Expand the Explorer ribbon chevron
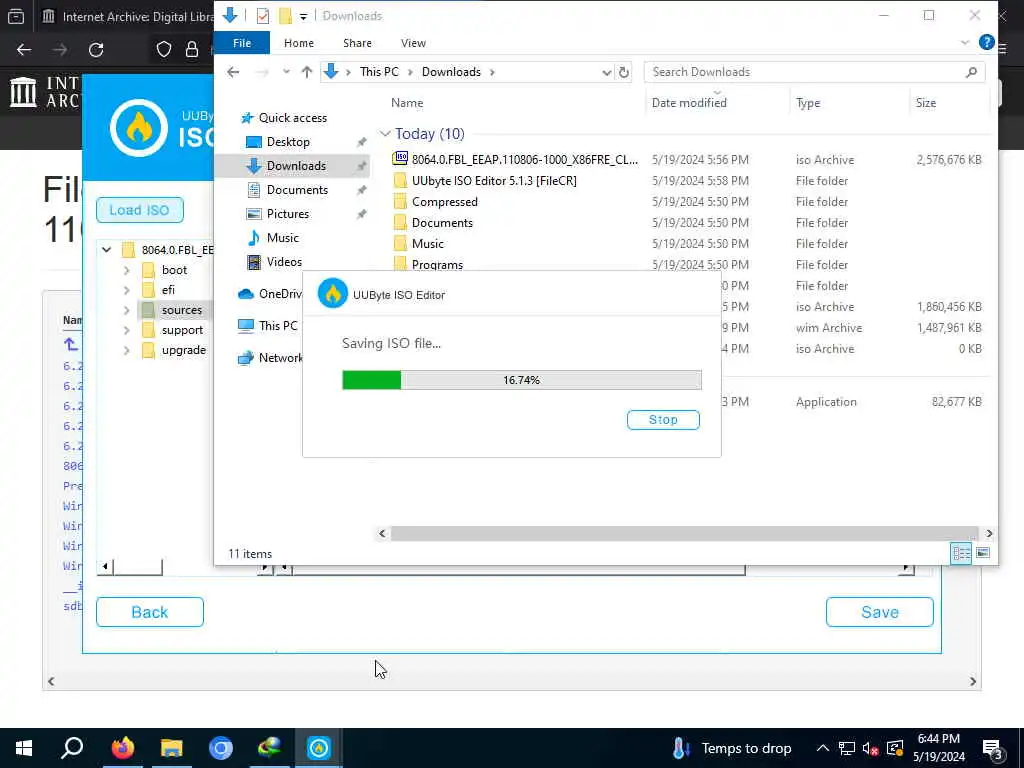 (x=965, y=42)
